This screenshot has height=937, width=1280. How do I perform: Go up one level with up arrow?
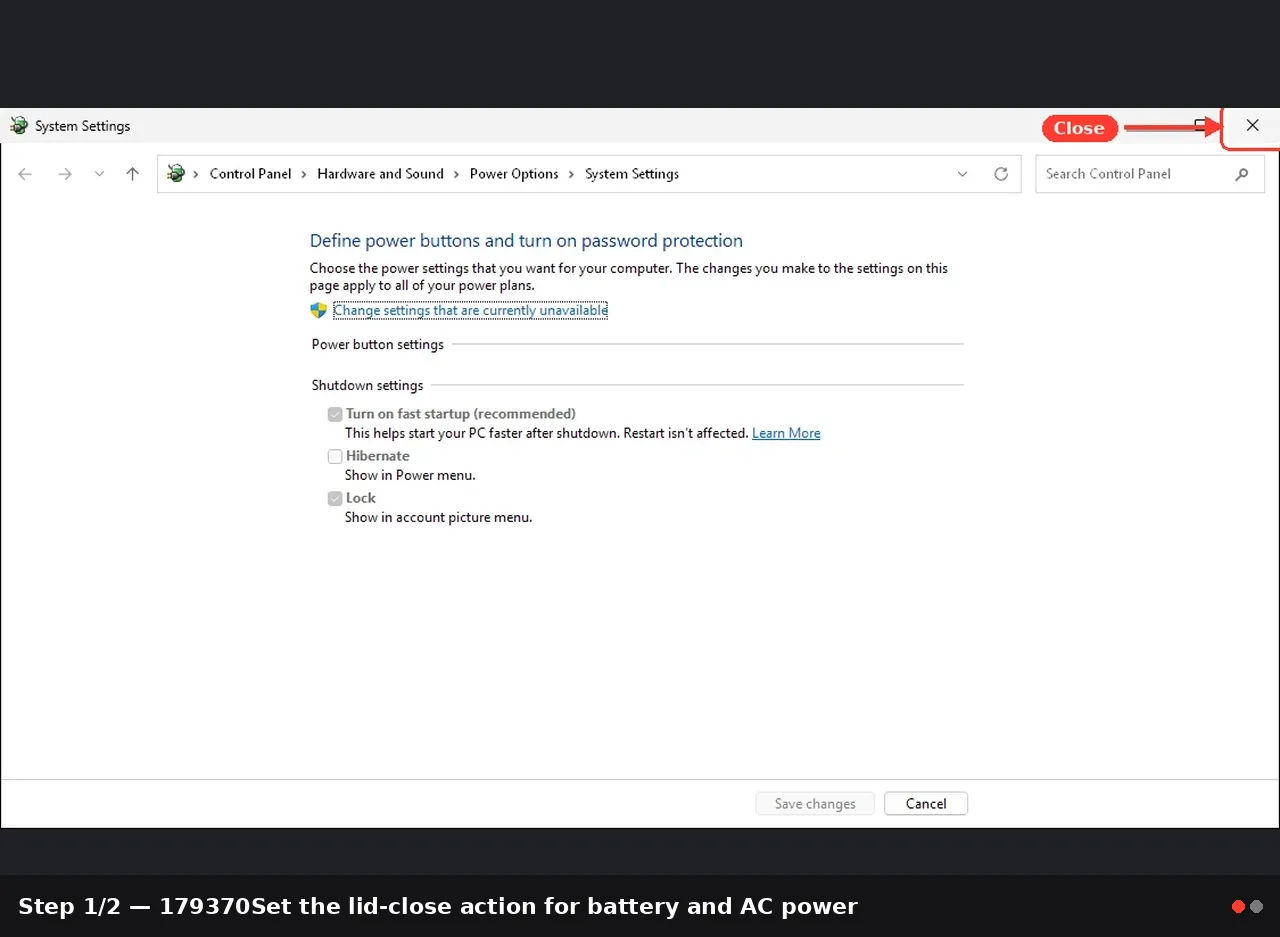tap(132, 174)
